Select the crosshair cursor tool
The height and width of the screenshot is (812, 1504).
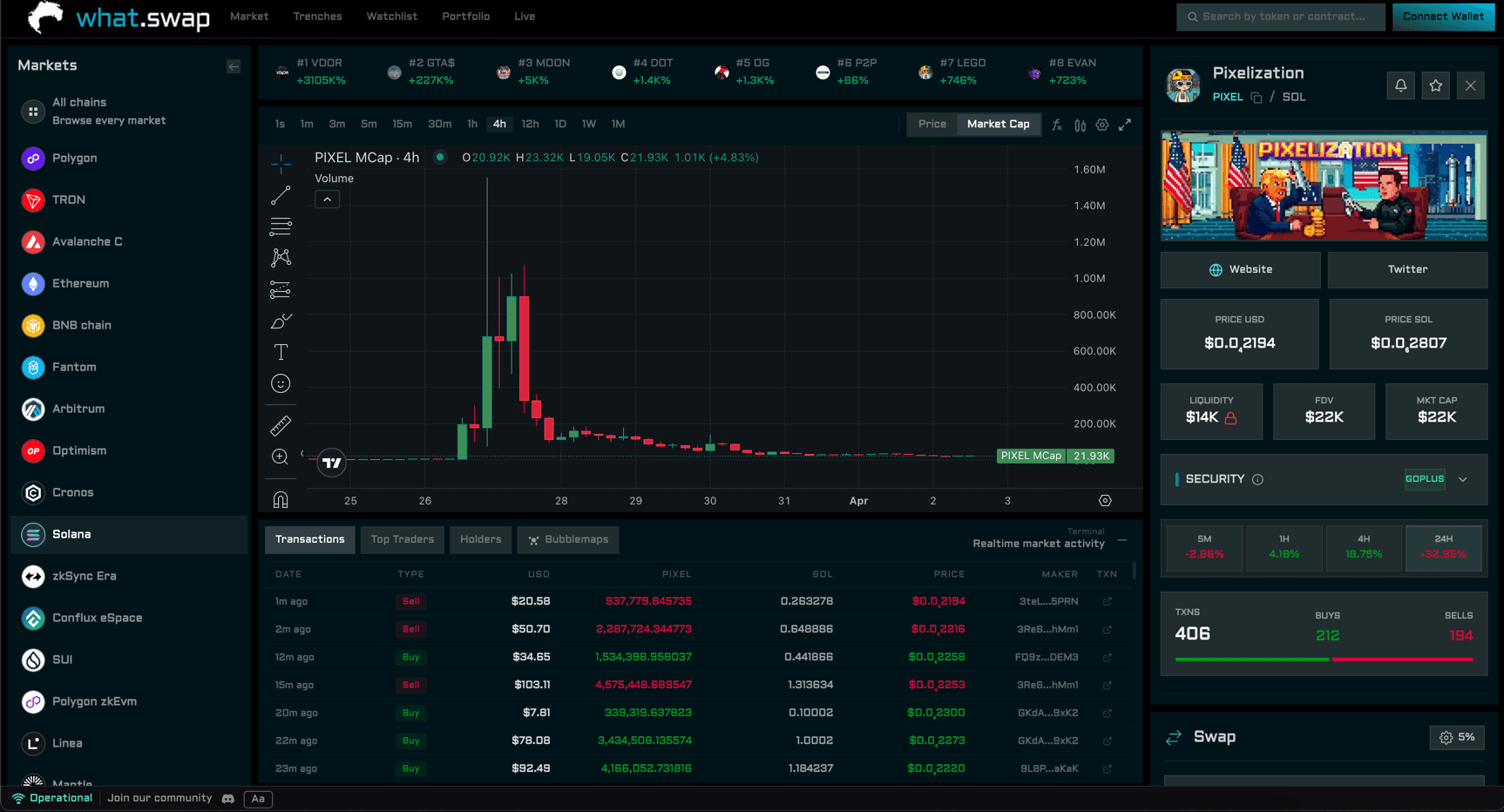pos(281,163)
